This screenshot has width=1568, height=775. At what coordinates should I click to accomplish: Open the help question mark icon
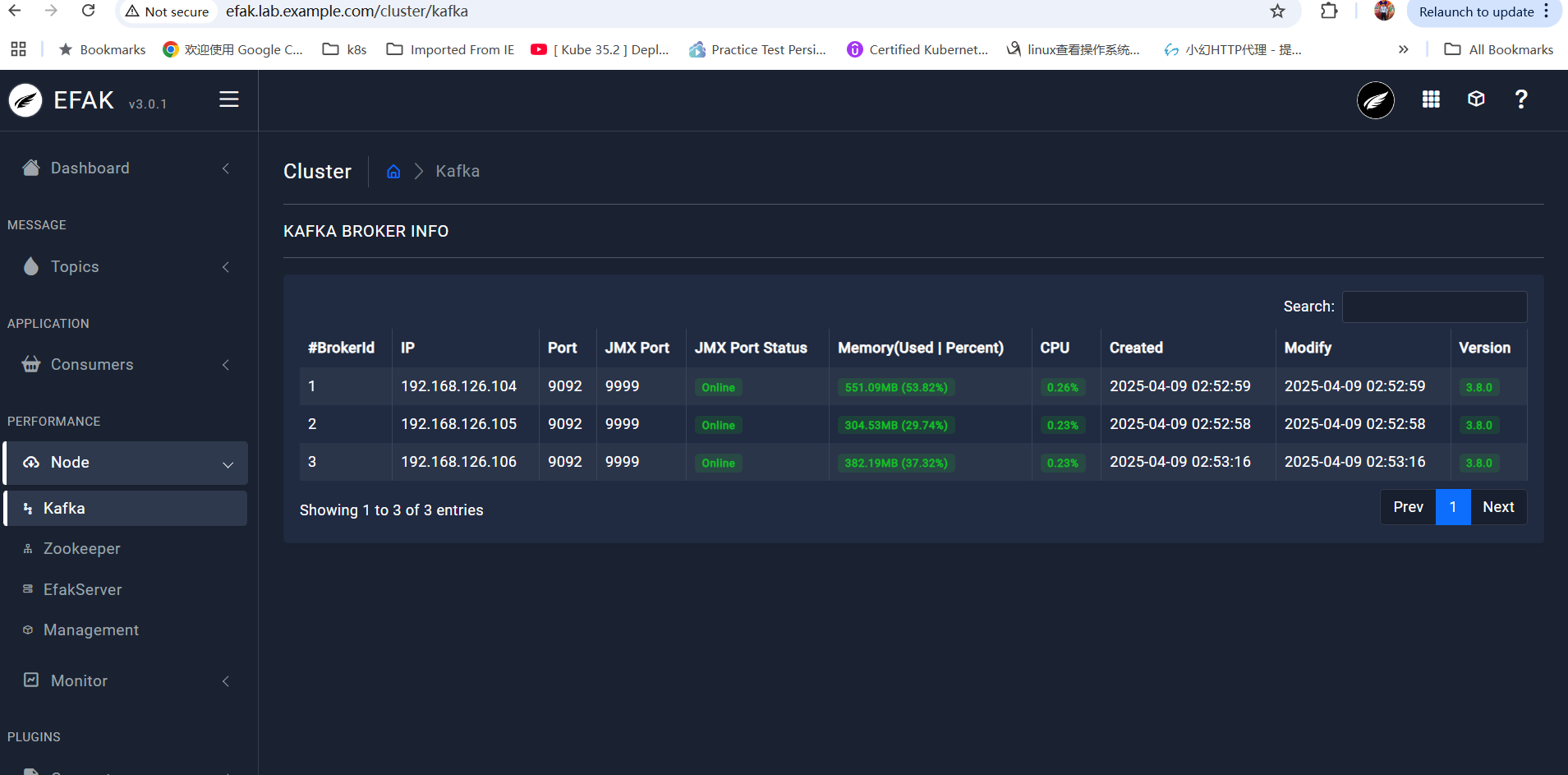tap(1521, 99)
